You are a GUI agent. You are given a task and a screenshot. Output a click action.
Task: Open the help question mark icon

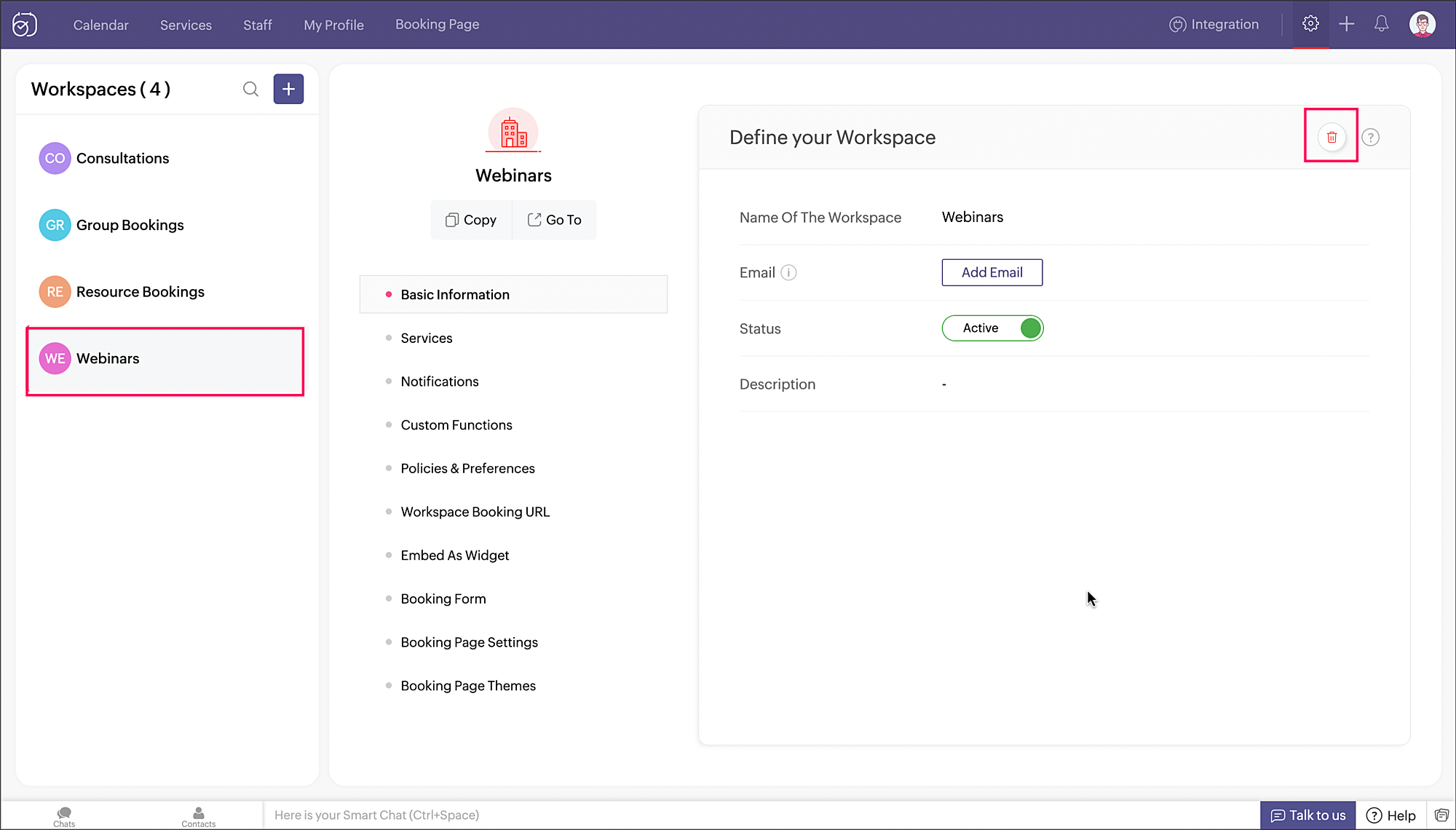pyautogui.click(x=1370, y=137)
